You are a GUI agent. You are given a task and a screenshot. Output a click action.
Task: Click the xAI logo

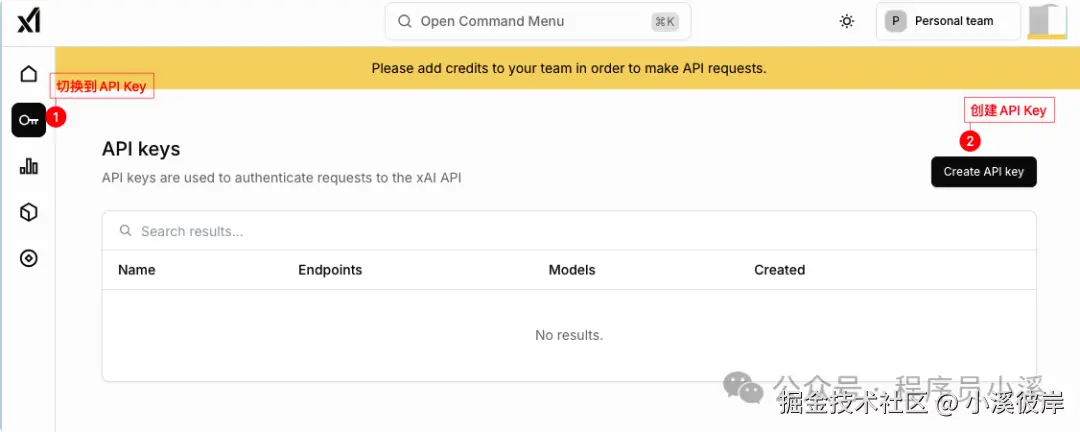[x=28, y=21]
